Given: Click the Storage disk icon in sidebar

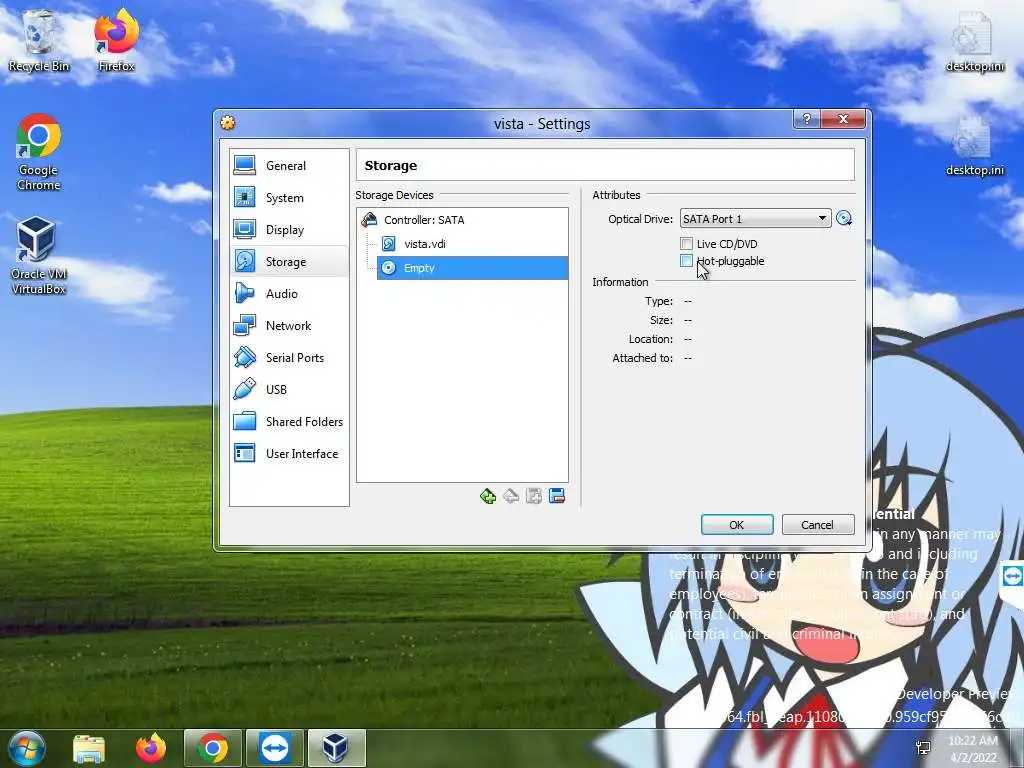Looking at the screenshot, I should (x=245, y=261).
